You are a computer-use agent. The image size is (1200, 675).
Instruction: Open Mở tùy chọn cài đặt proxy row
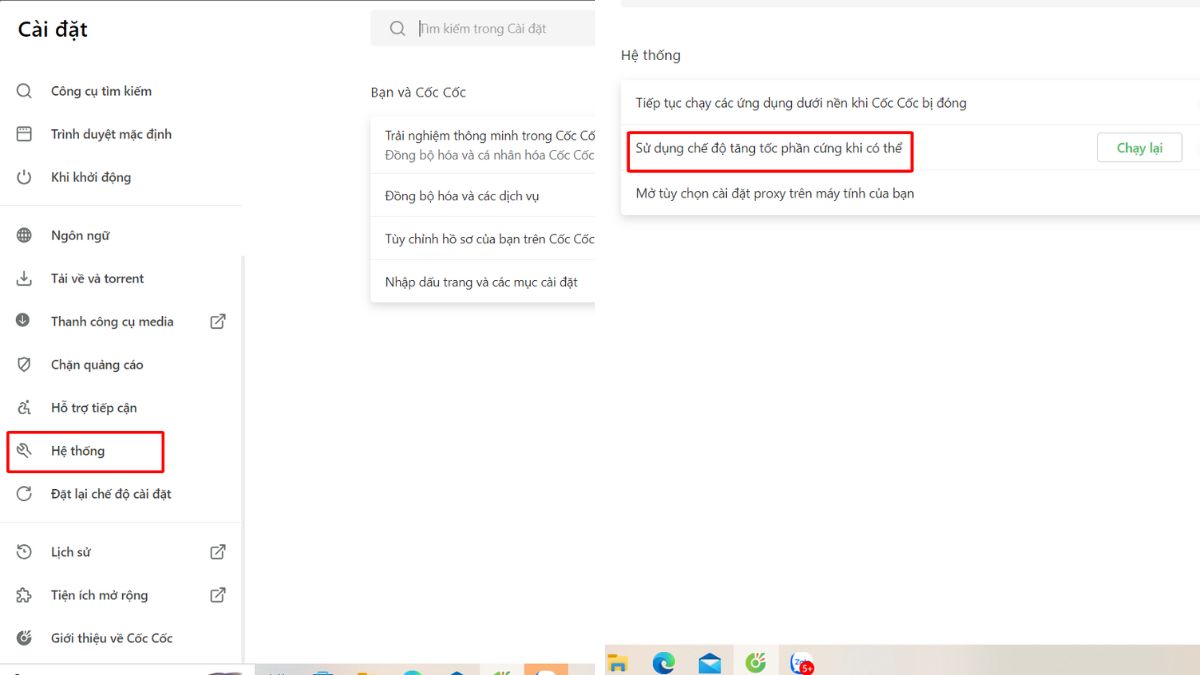[910, 193]
